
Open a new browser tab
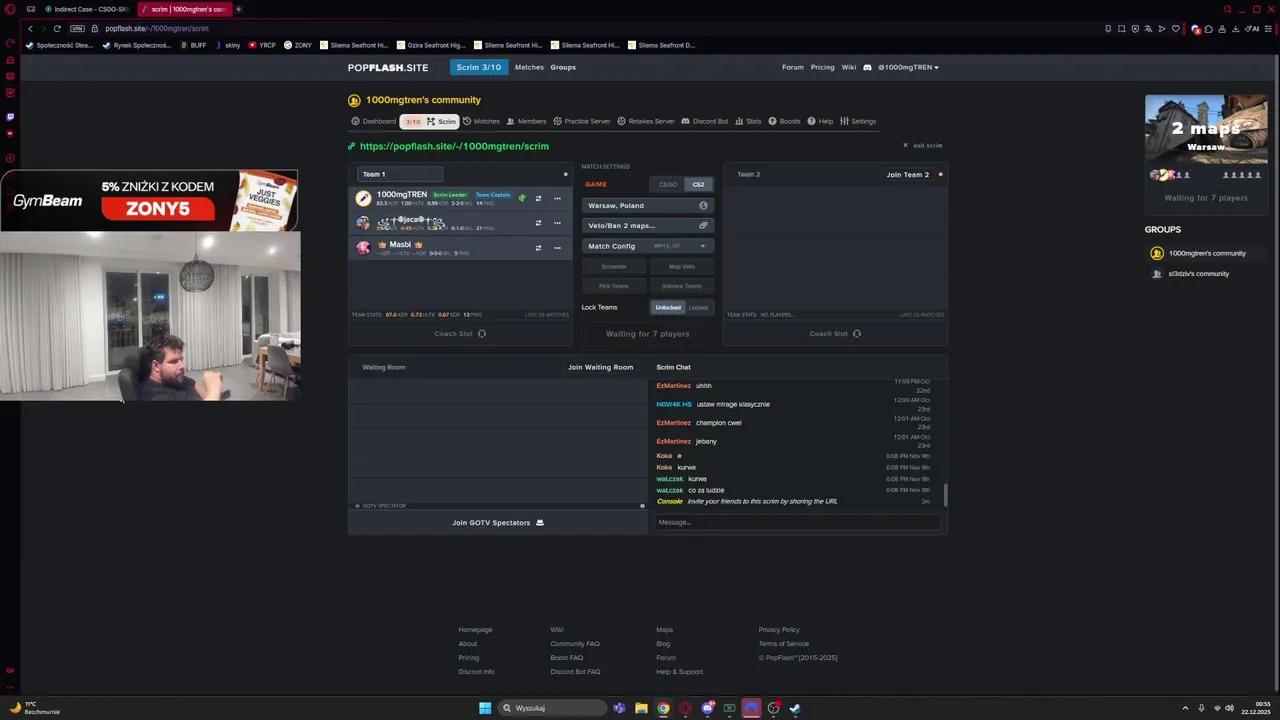click(238, 9)
